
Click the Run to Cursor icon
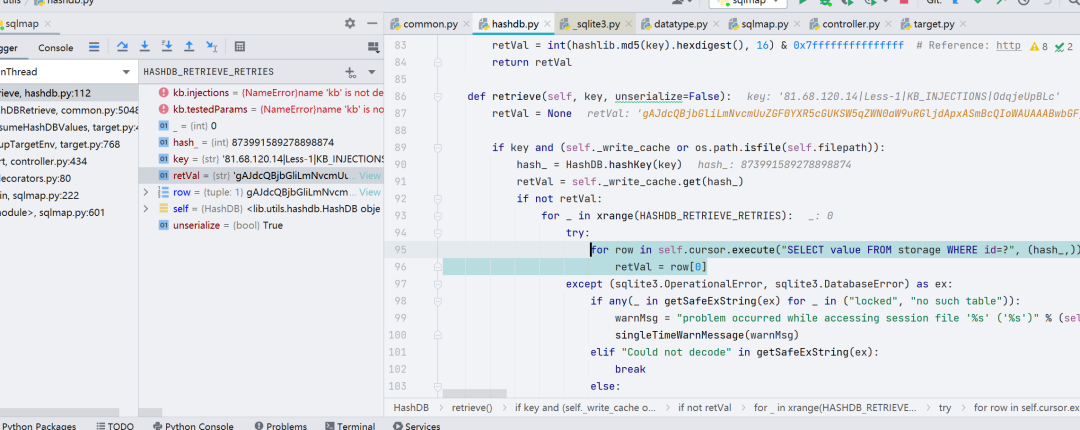coord(211,47)
